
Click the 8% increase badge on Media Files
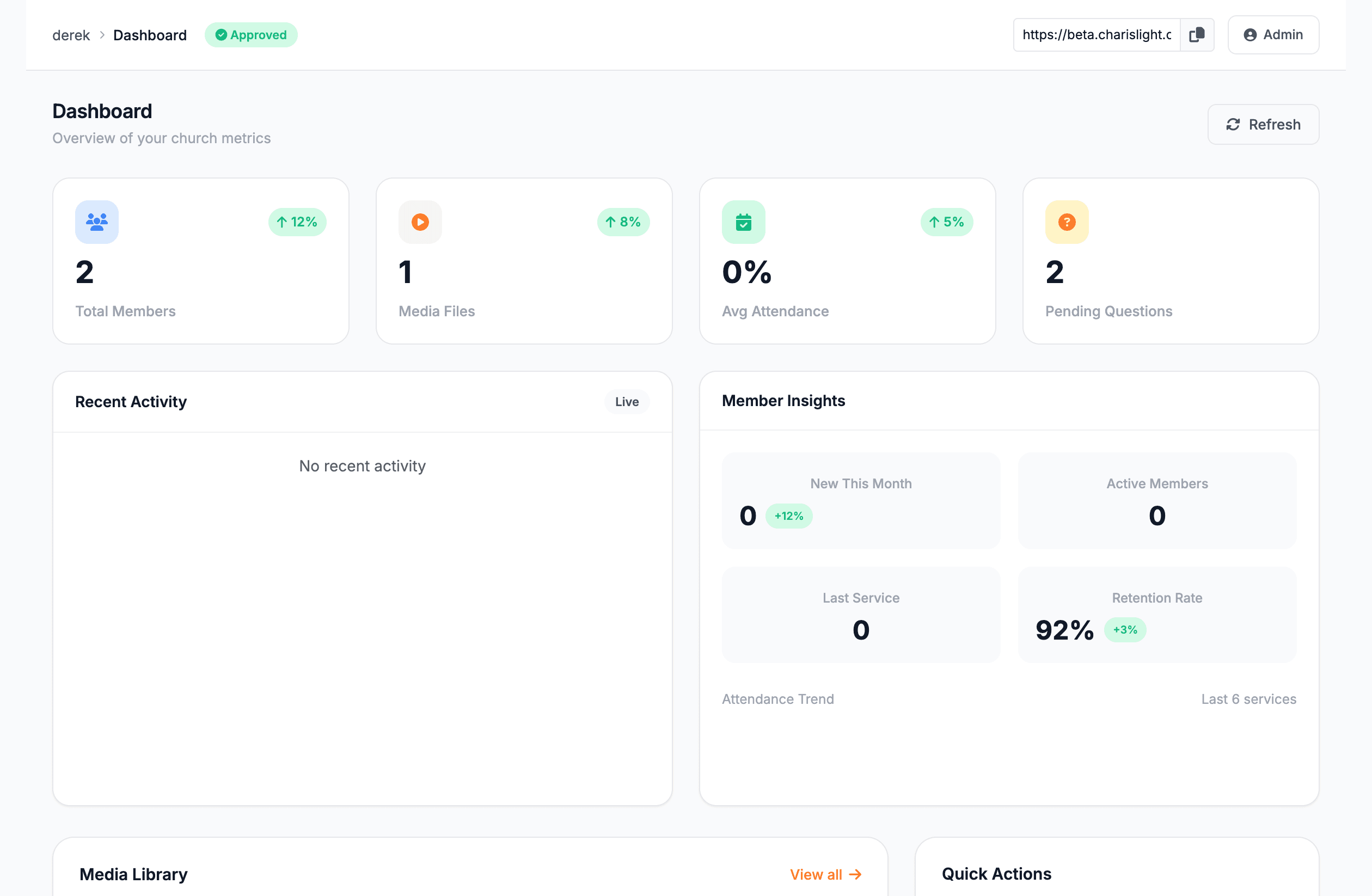pyautogui.click(x=623, y=222)
